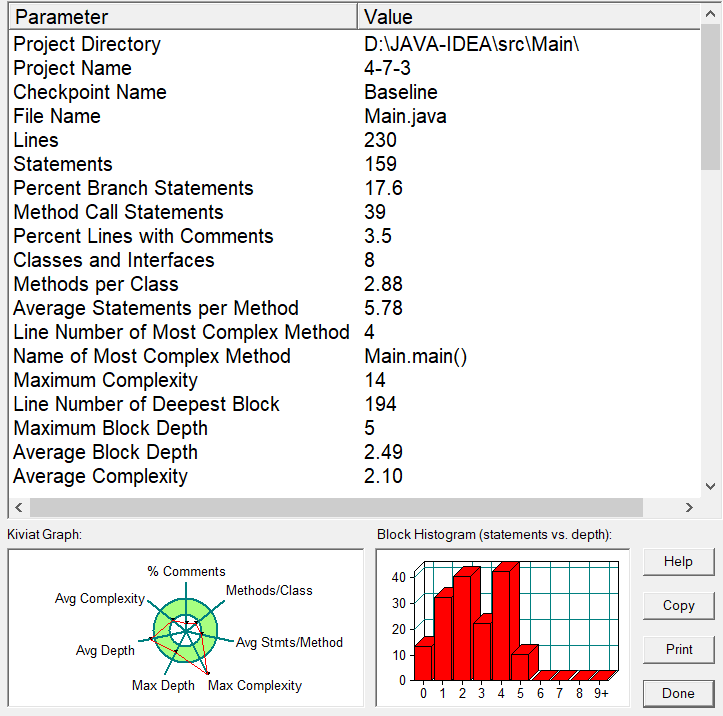Screen dimensions: 723x716
Task: Click the horizontal scrollbar right arrow
Action: (x=689, y=508)
